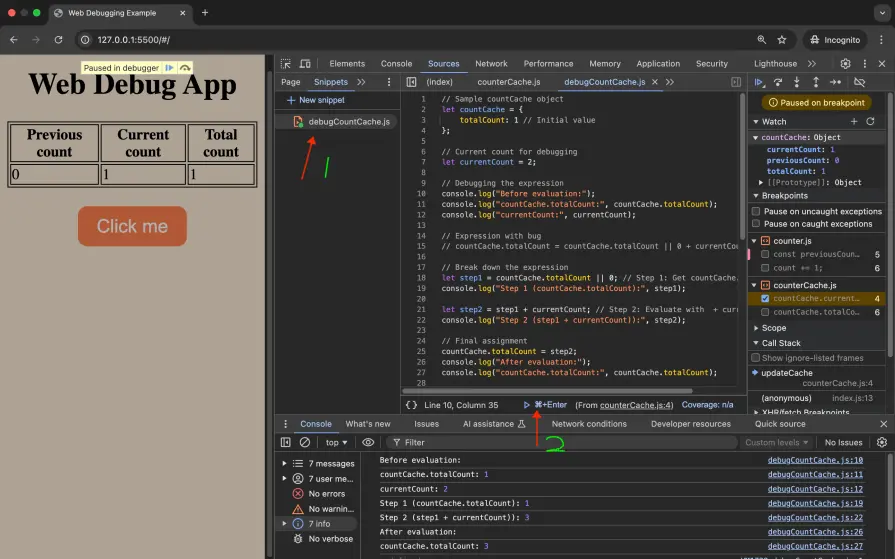Image resolution: width=895 pixels, height=559 pixels.
Task: Enable Pause on caught exceptions
Action: [756, 224]
